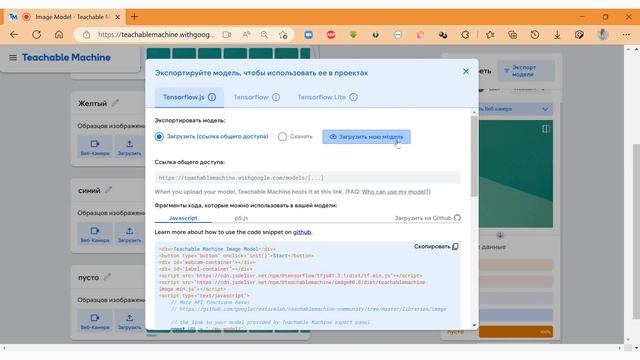Click Загрузить upload button in Желтый class

click(x=129, y=147)
